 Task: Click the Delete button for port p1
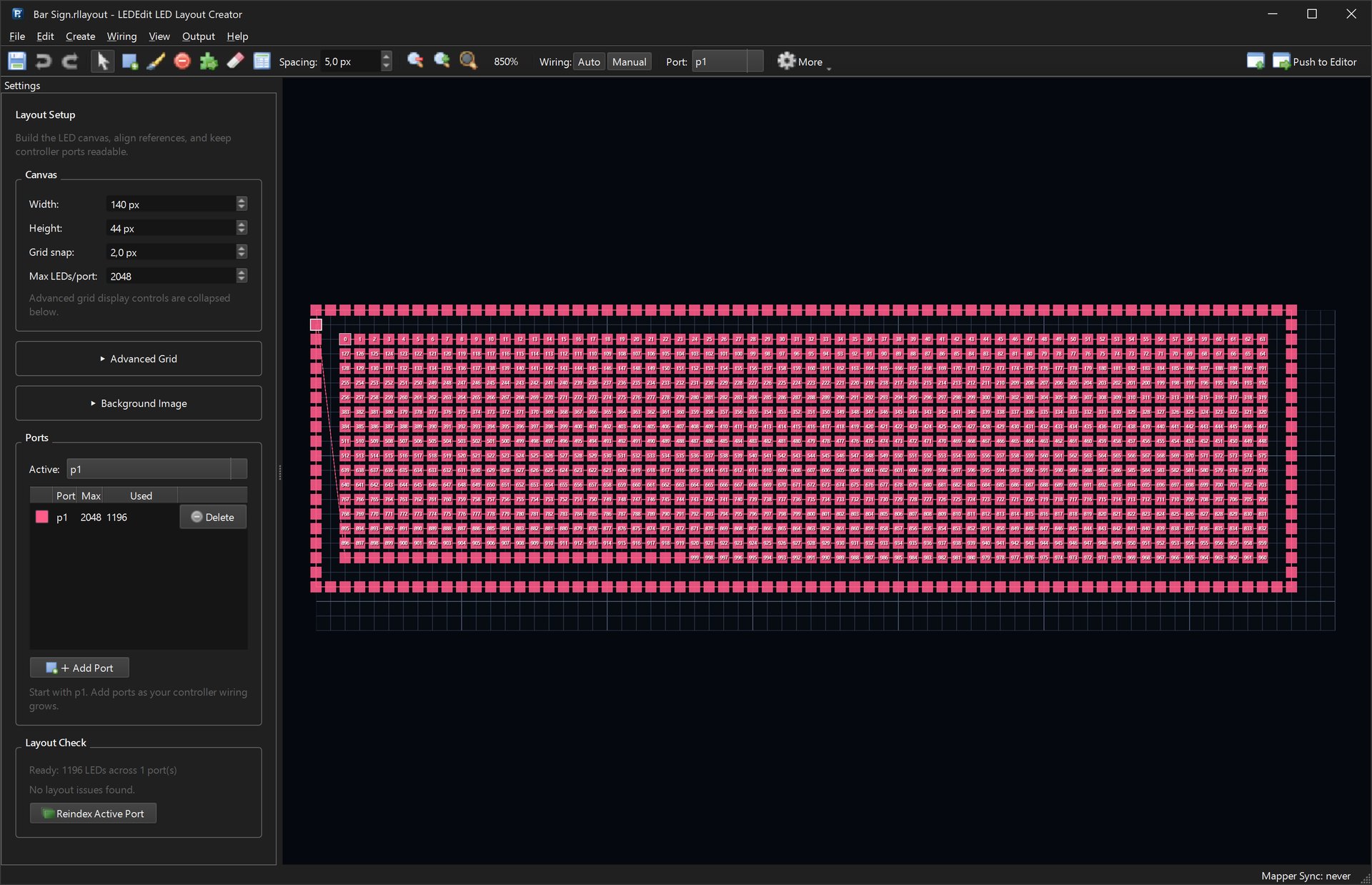click(213, 517)
